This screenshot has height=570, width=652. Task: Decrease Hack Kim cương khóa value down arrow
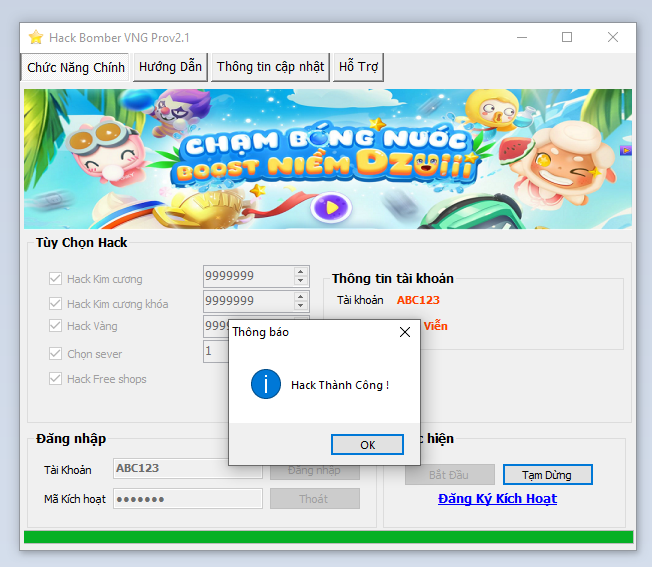tap(300, 306)
